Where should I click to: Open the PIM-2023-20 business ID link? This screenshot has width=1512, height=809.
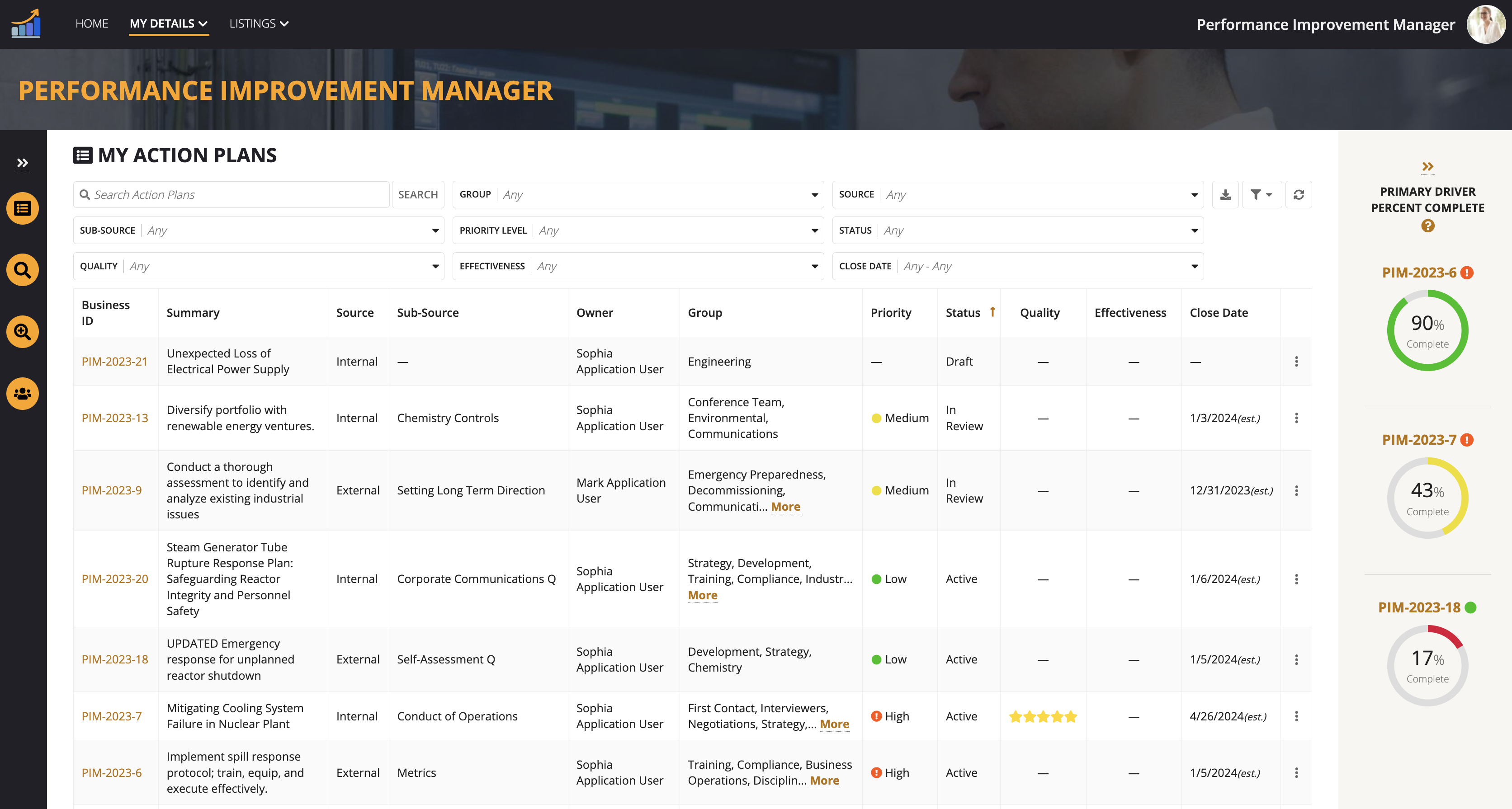pos(114,579)
